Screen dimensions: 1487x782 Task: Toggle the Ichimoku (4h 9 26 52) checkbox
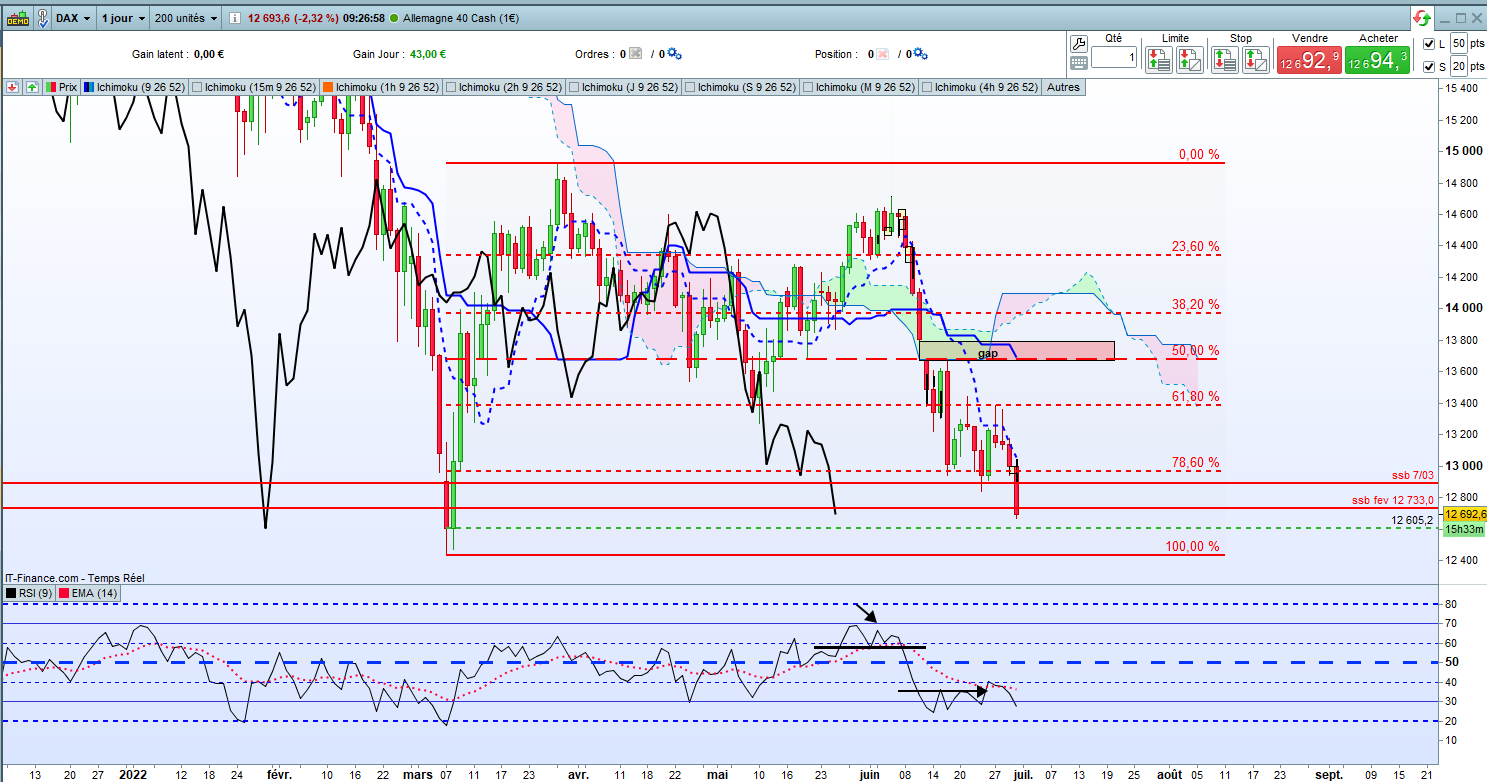tap(928, 87)
